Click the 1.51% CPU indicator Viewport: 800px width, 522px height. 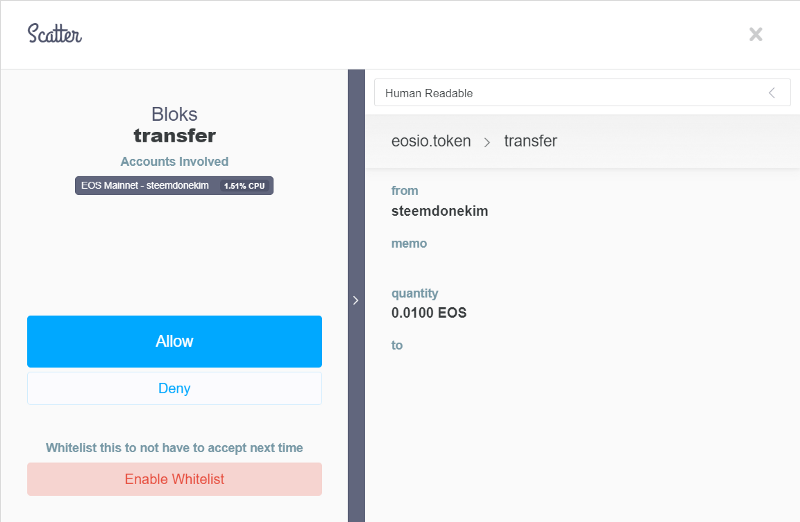pyautogui.click(x=244, y=186)
